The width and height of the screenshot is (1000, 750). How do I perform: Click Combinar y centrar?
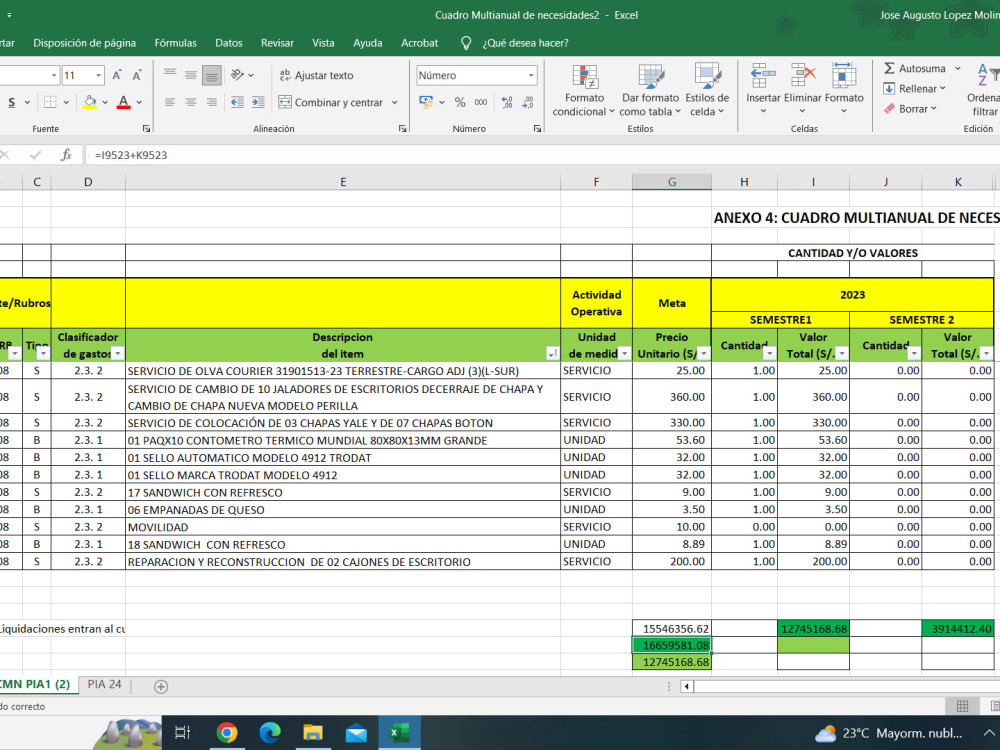(x=331, y=102)
